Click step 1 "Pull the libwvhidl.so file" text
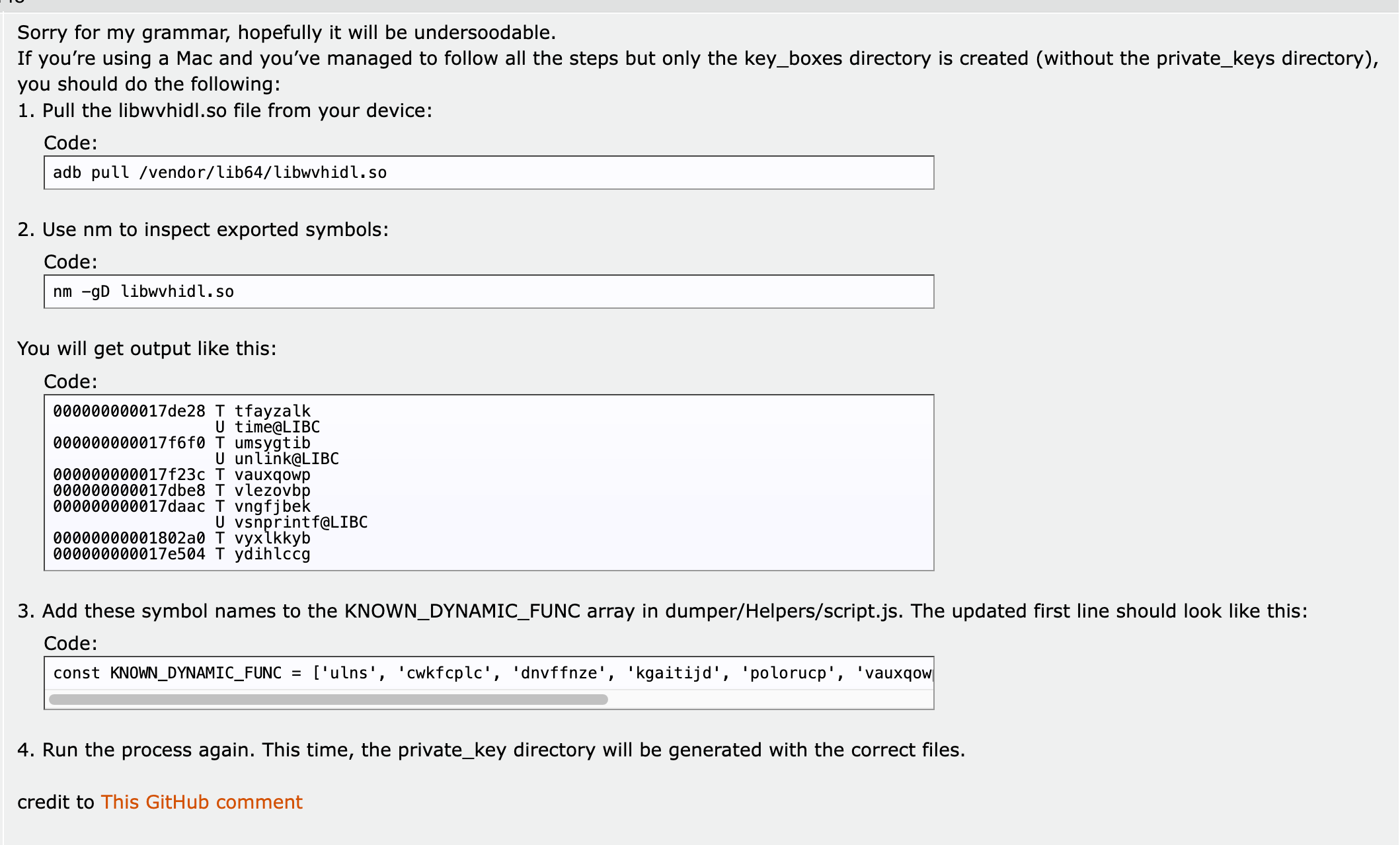Image resolution: width=1400 pixels, height=845 pixels. 237,110
